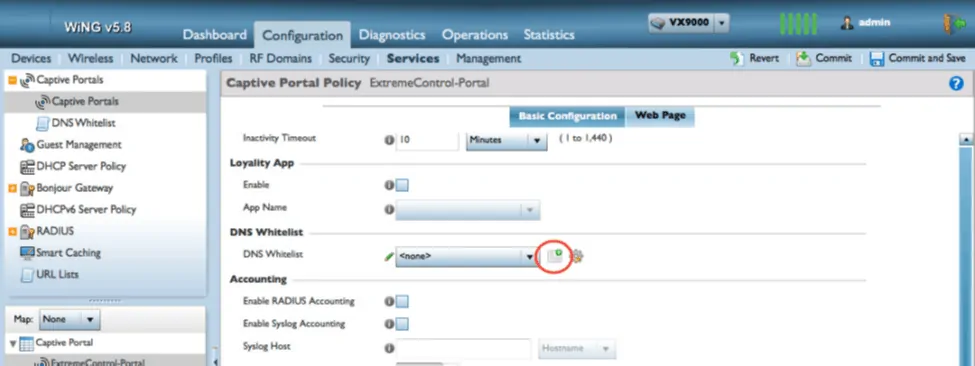Click the Commit and Save disk icon

877,59
